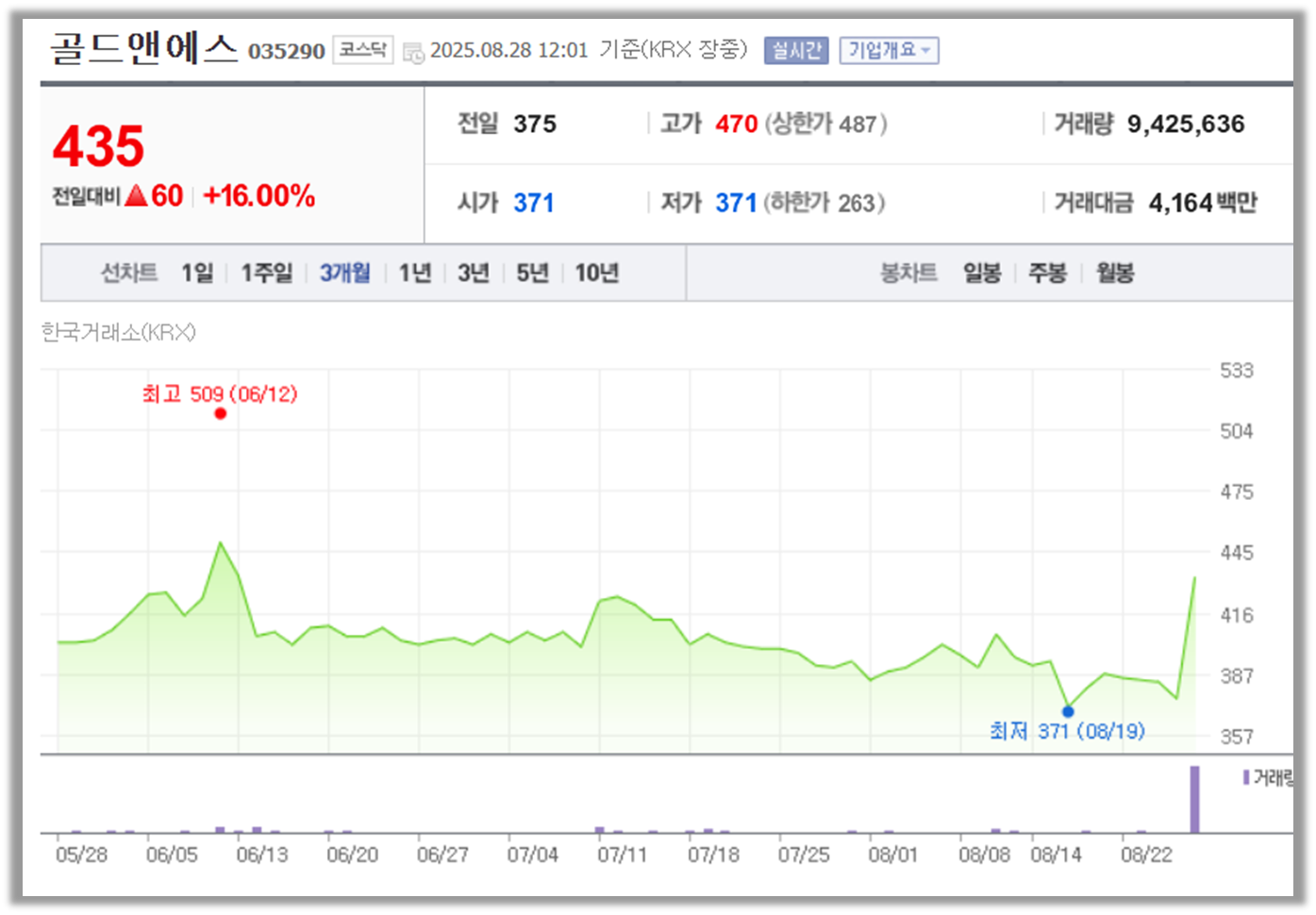Image resolution: width=1316 pixels, height=915 pixels.
Task: Click the 시가 value 371
Action: click(x=534, y=203)
